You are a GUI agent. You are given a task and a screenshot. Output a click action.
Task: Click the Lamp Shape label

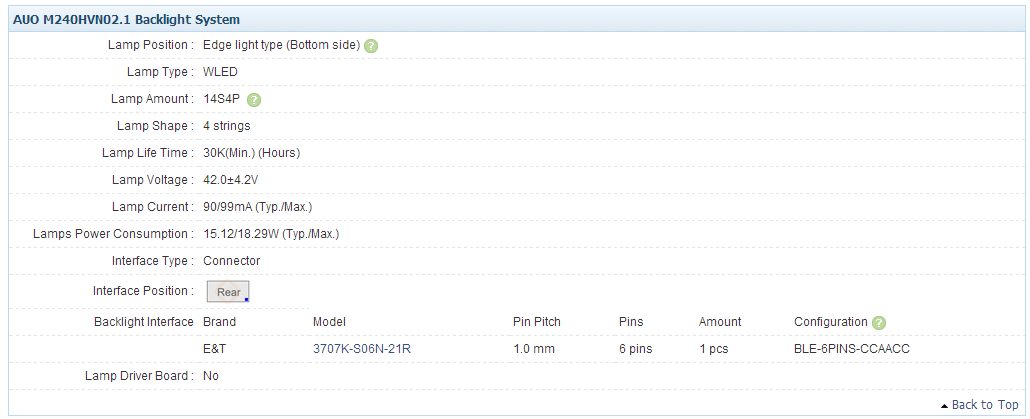155,125
